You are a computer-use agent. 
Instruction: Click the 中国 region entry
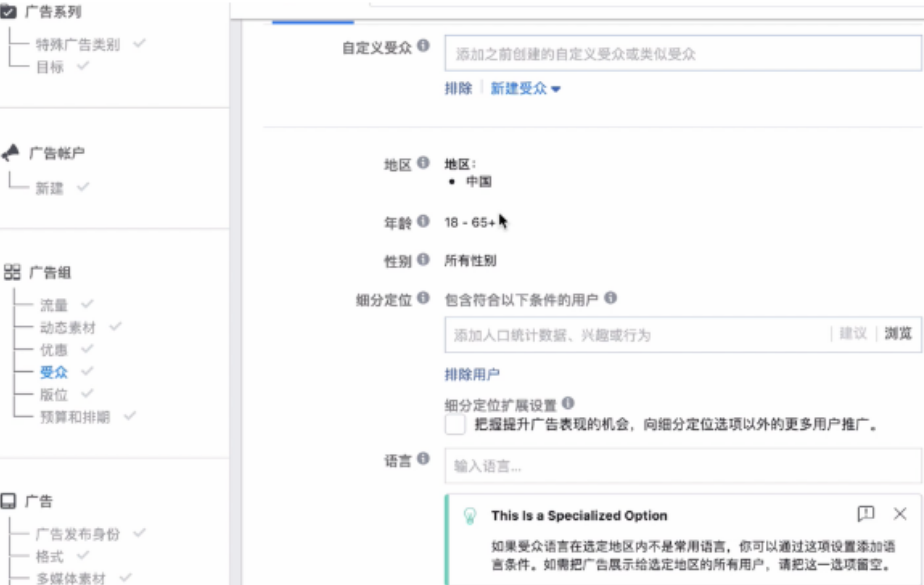click(x=478, y=181)
